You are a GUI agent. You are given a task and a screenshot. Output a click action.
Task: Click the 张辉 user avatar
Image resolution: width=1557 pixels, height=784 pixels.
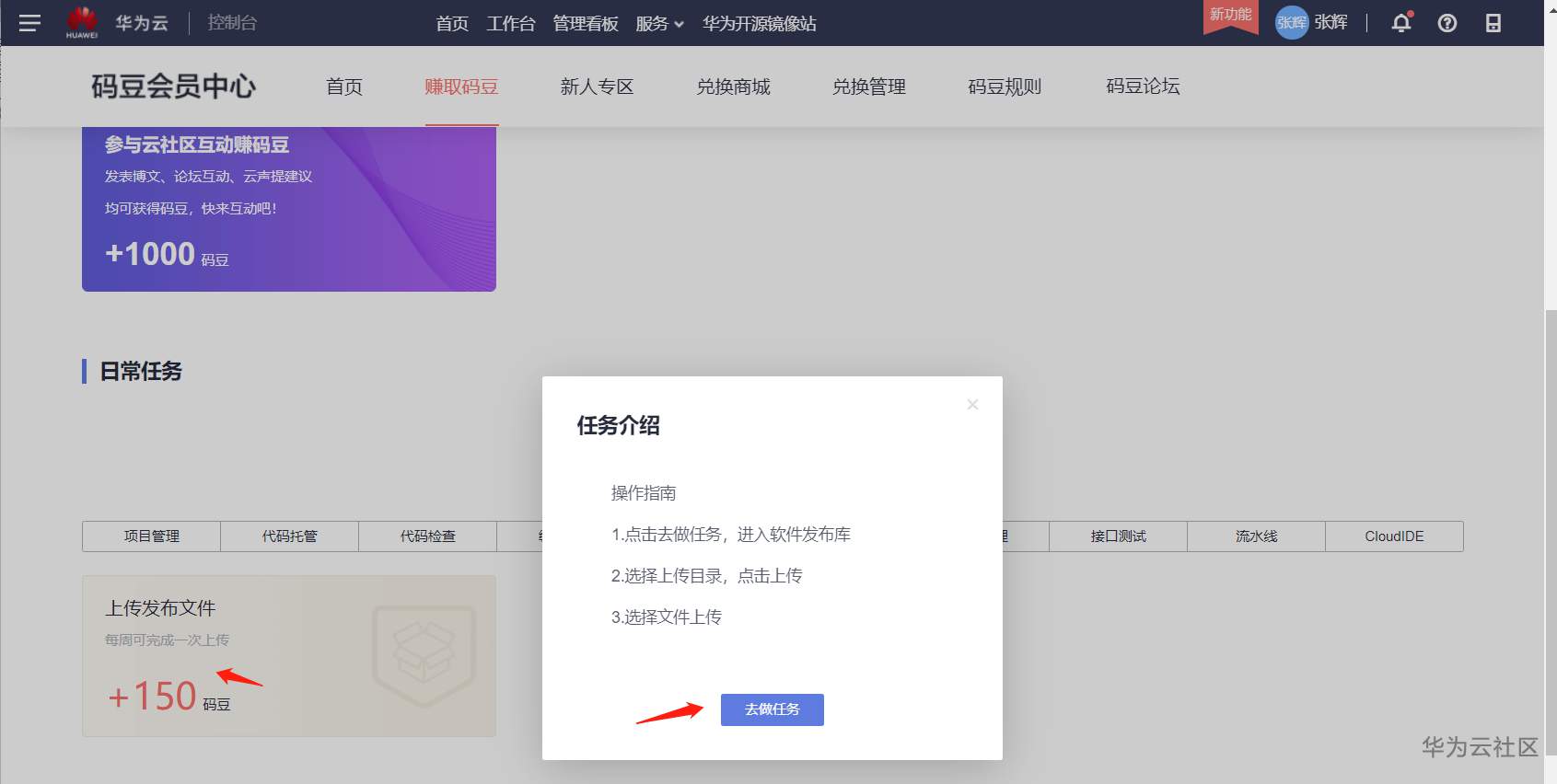coord(1292,23)
